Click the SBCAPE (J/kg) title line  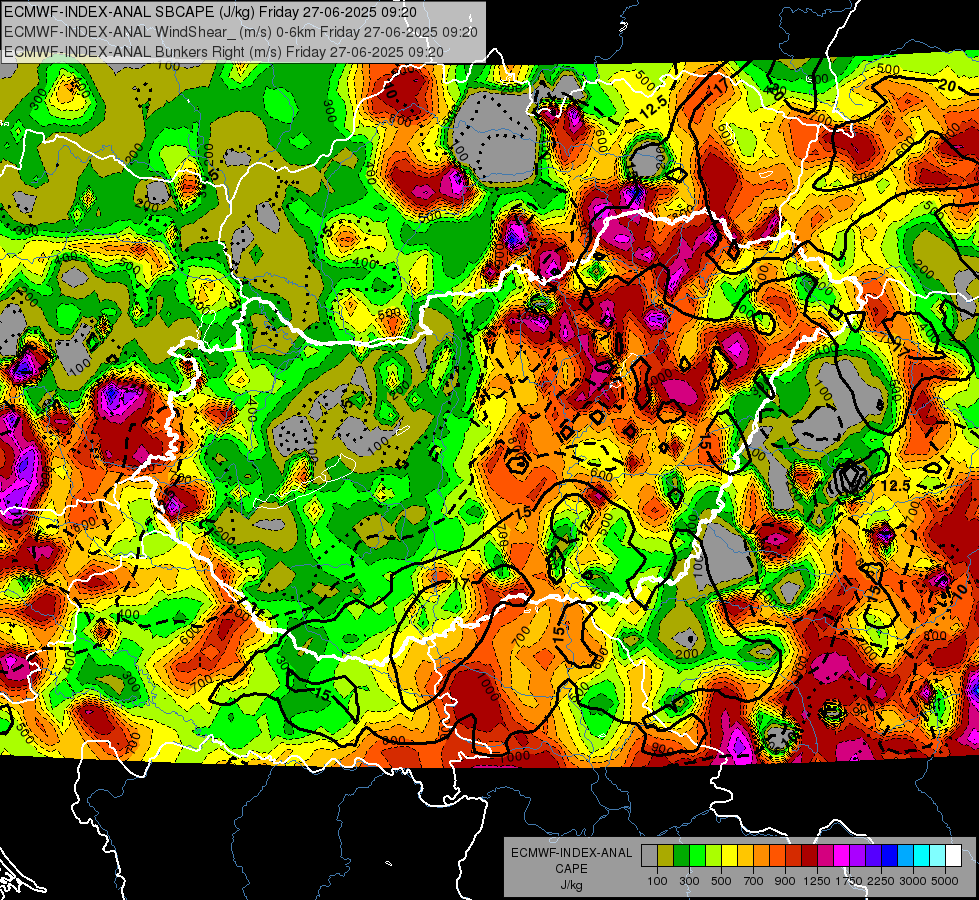(x=210, y=12)
